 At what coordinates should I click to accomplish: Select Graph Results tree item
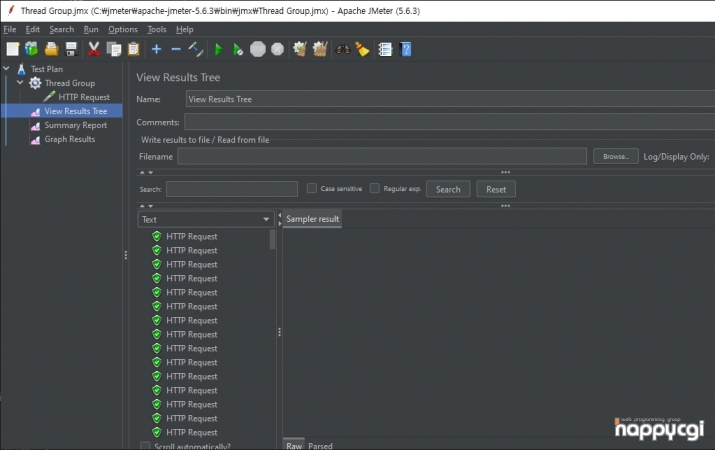point(69,139)
